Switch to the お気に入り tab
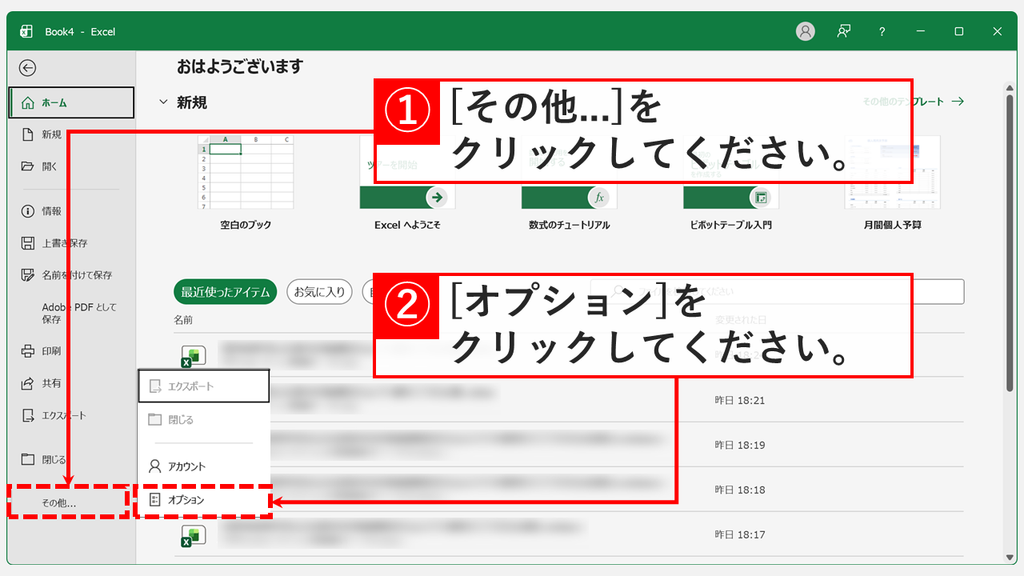Image resolution: width=1024 pixels, height=576 pixels. 319,292
